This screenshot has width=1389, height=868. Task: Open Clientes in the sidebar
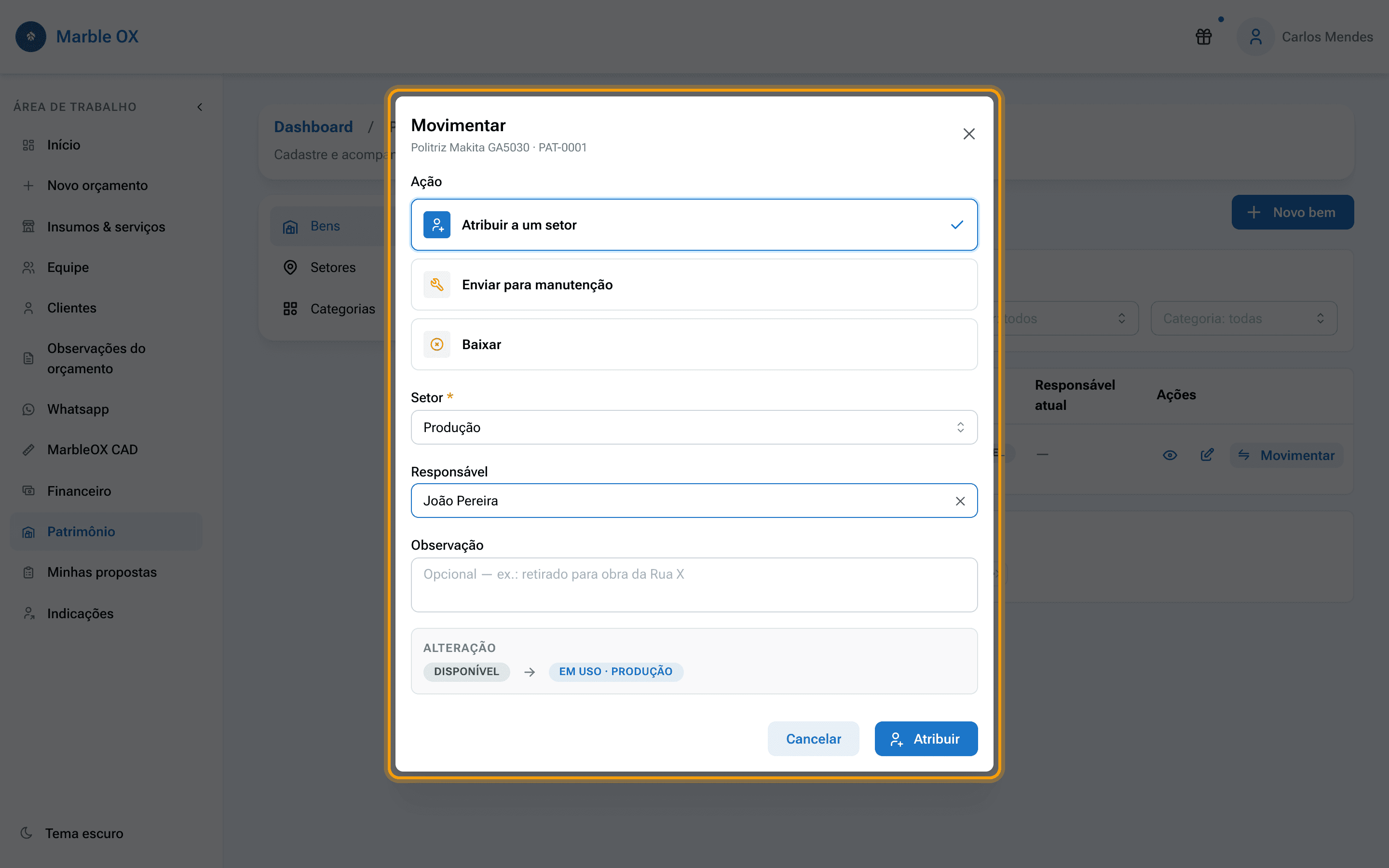(x=106, y=308)
